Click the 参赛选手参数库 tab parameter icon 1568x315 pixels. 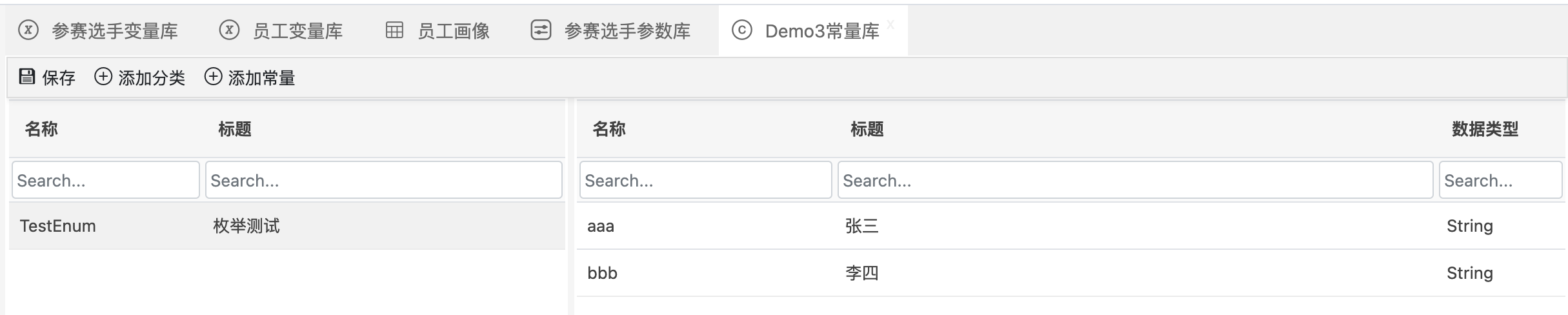pyautogui.click(x=541, y=30)
